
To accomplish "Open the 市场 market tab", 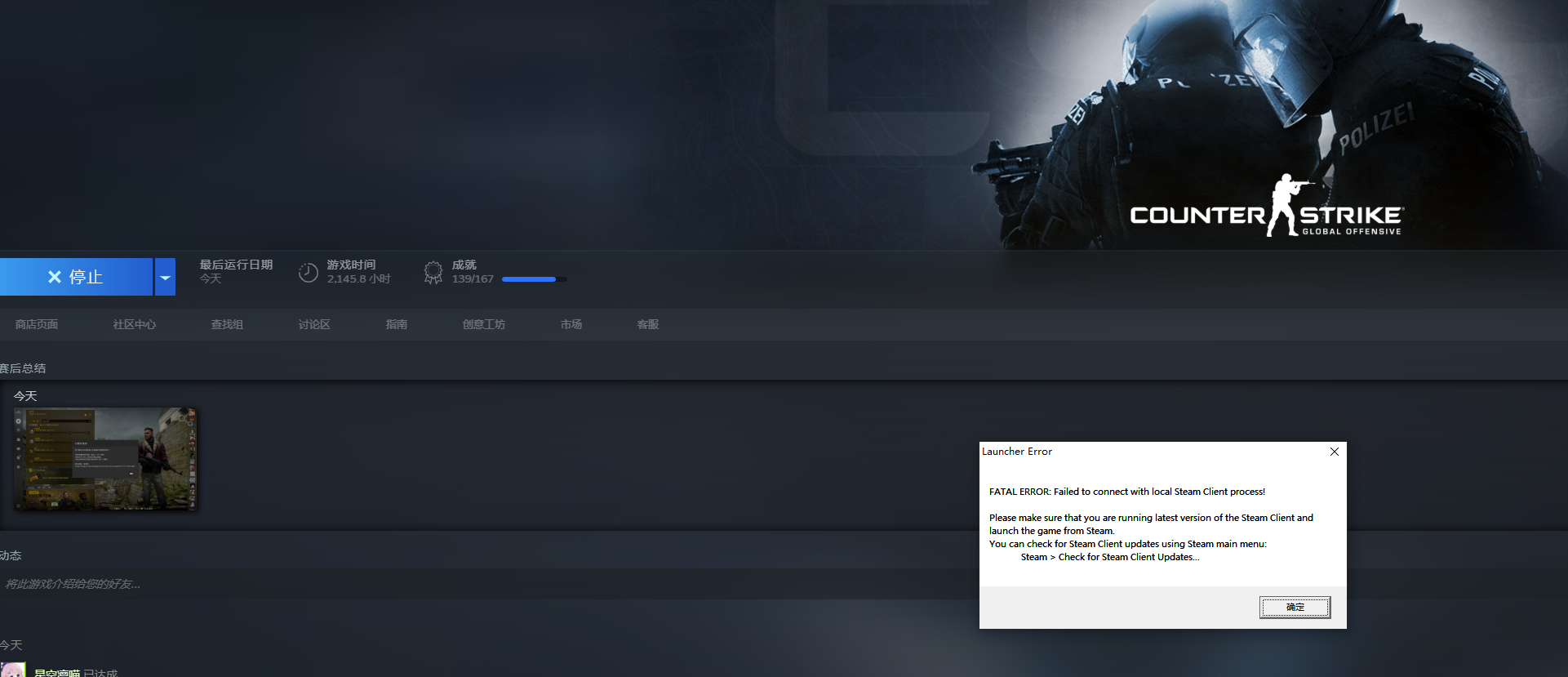I will 571,324.
